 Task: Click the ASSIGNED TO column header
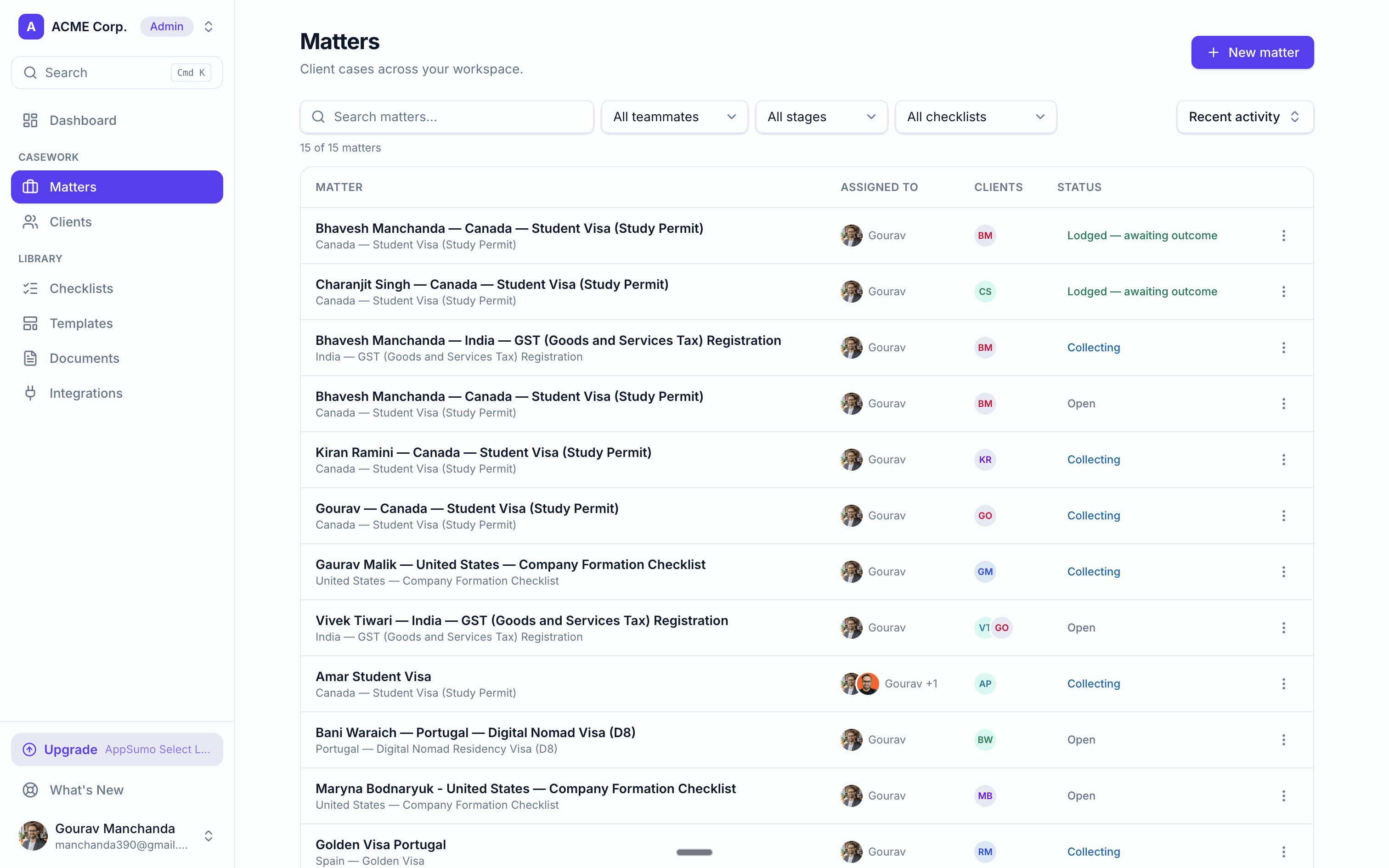(879, 187)
